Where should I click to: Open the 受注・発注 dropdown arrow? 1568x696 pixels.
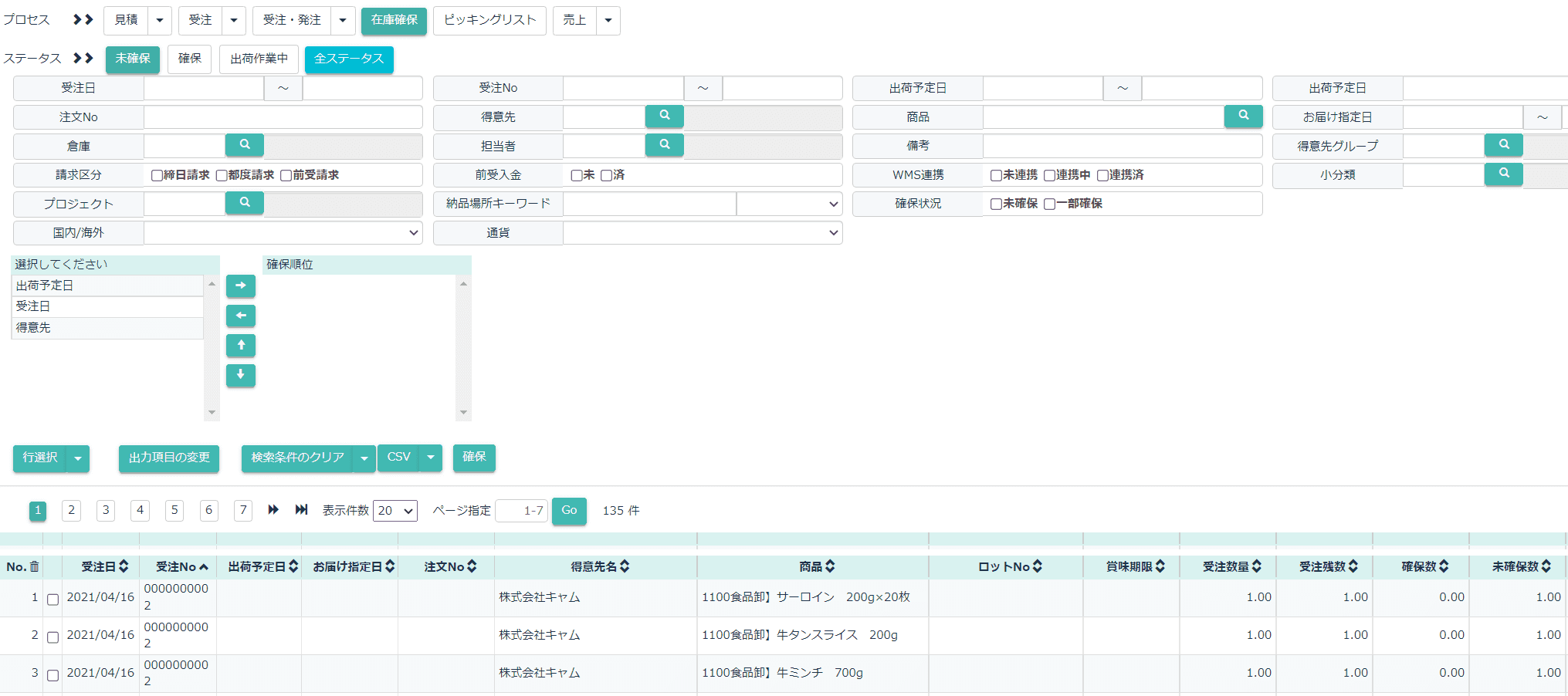[x=344, y=20]
